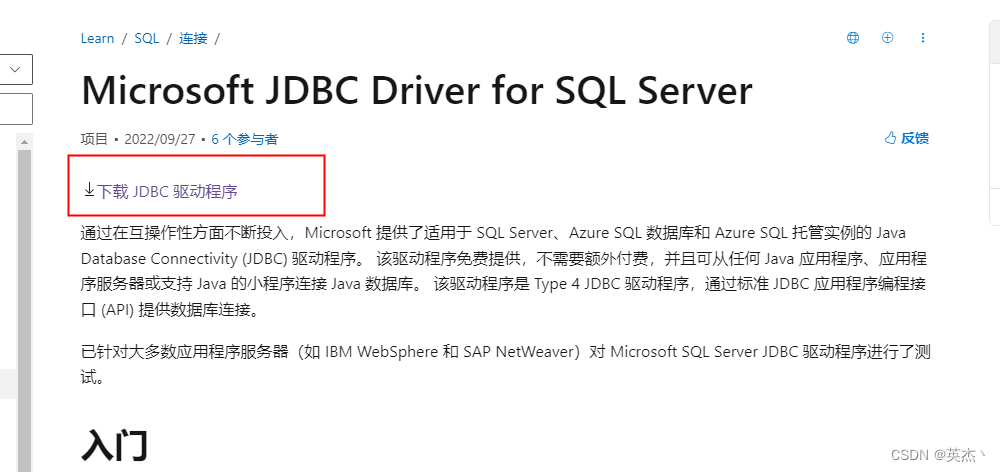
Task: Click the 反馈 feedback text button
Action: [x=915, y=138]
